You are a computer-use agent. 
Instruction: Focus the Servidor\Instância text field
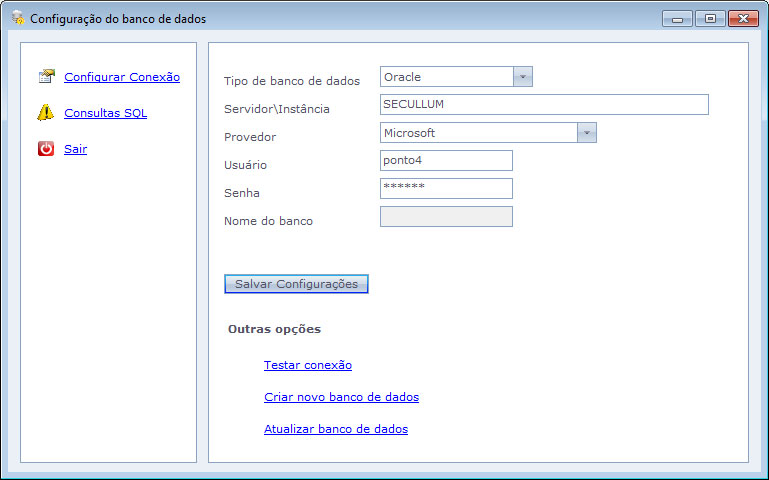click(x=544, y=105)
